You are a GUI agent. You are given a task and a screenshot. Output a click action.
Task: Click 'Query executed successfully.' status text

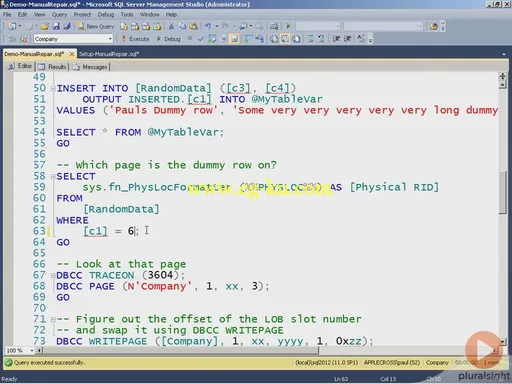click(49, 362)
